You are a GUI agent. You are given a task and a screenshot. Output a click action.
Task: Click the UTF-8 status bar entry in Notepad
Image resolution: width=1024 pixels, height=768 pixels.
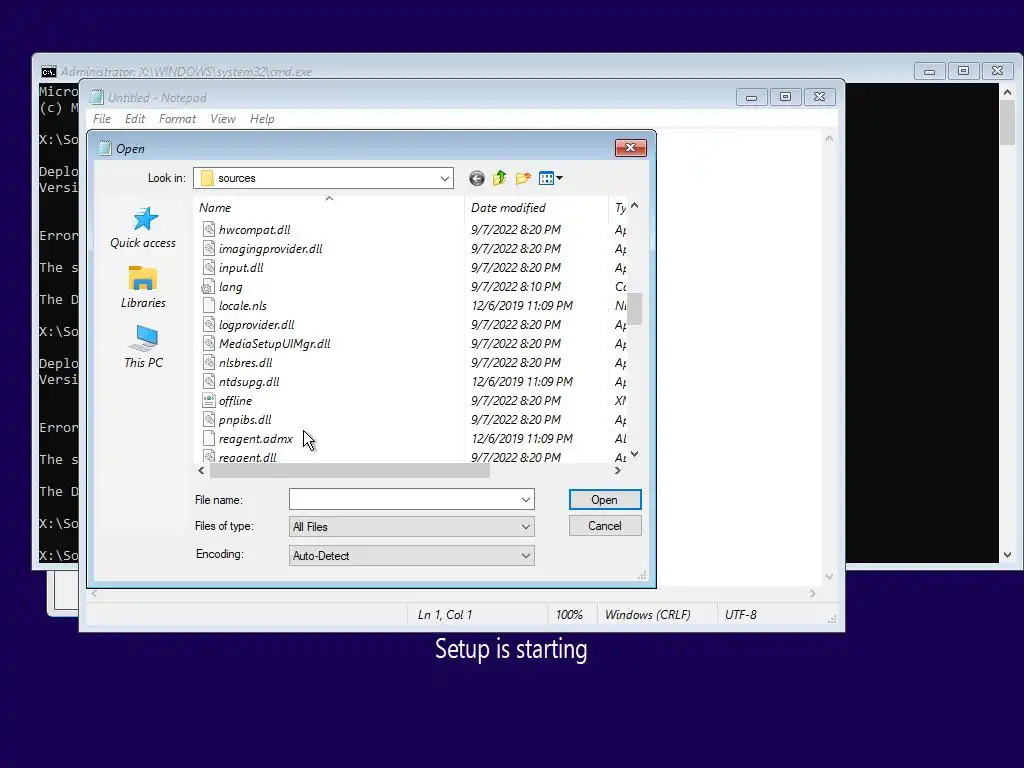tap(741, 615)
